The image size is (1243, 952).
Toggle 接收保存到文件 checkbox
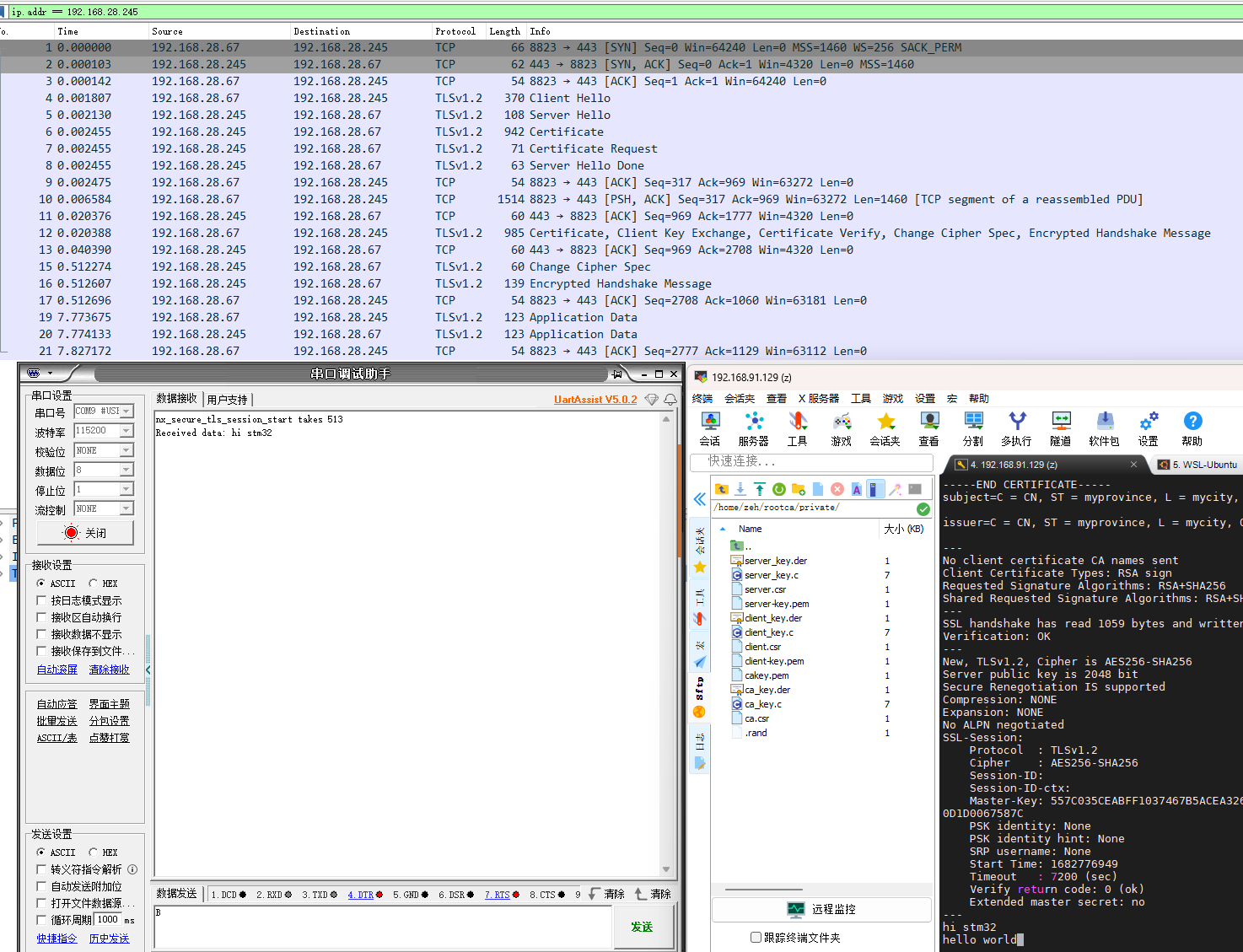pyautogui.click(x=41, y=651)
